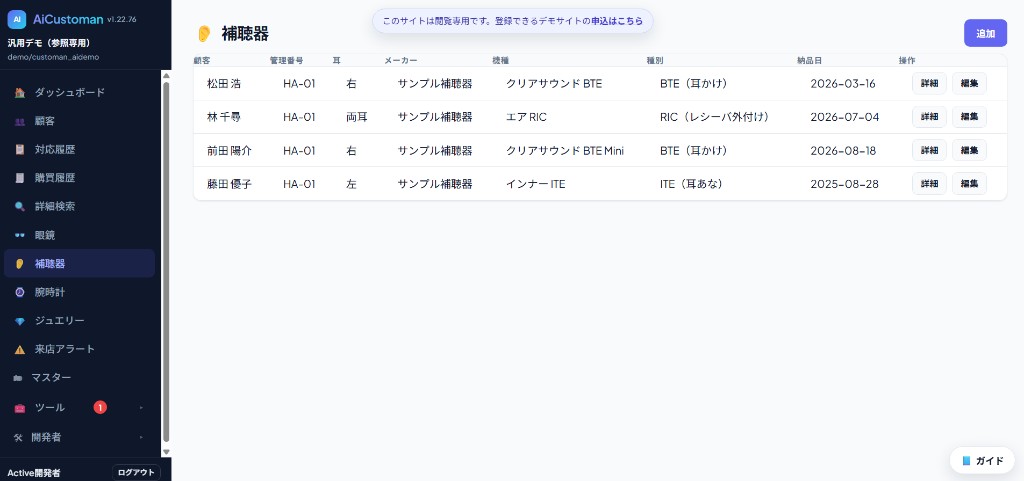Select 腕時計 in the sidebar
Image resolution: width=1024 pixels, height=481 pixels.
coord(79,292)
